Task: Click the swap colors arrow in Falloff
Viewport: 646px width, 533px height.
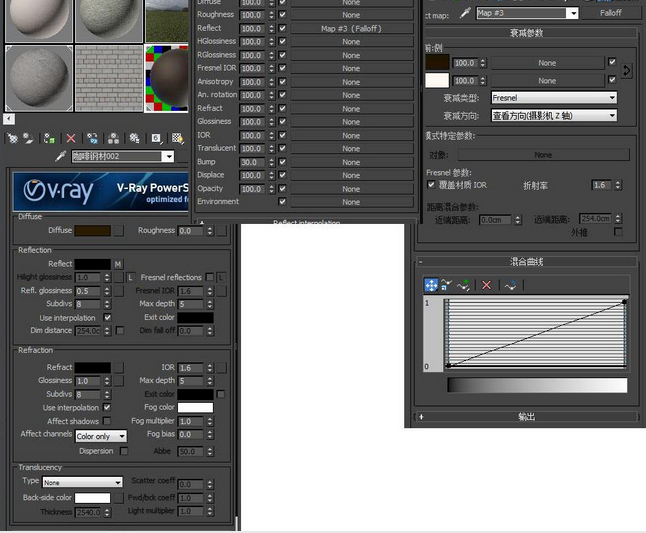Action: [x=626, y=71]
